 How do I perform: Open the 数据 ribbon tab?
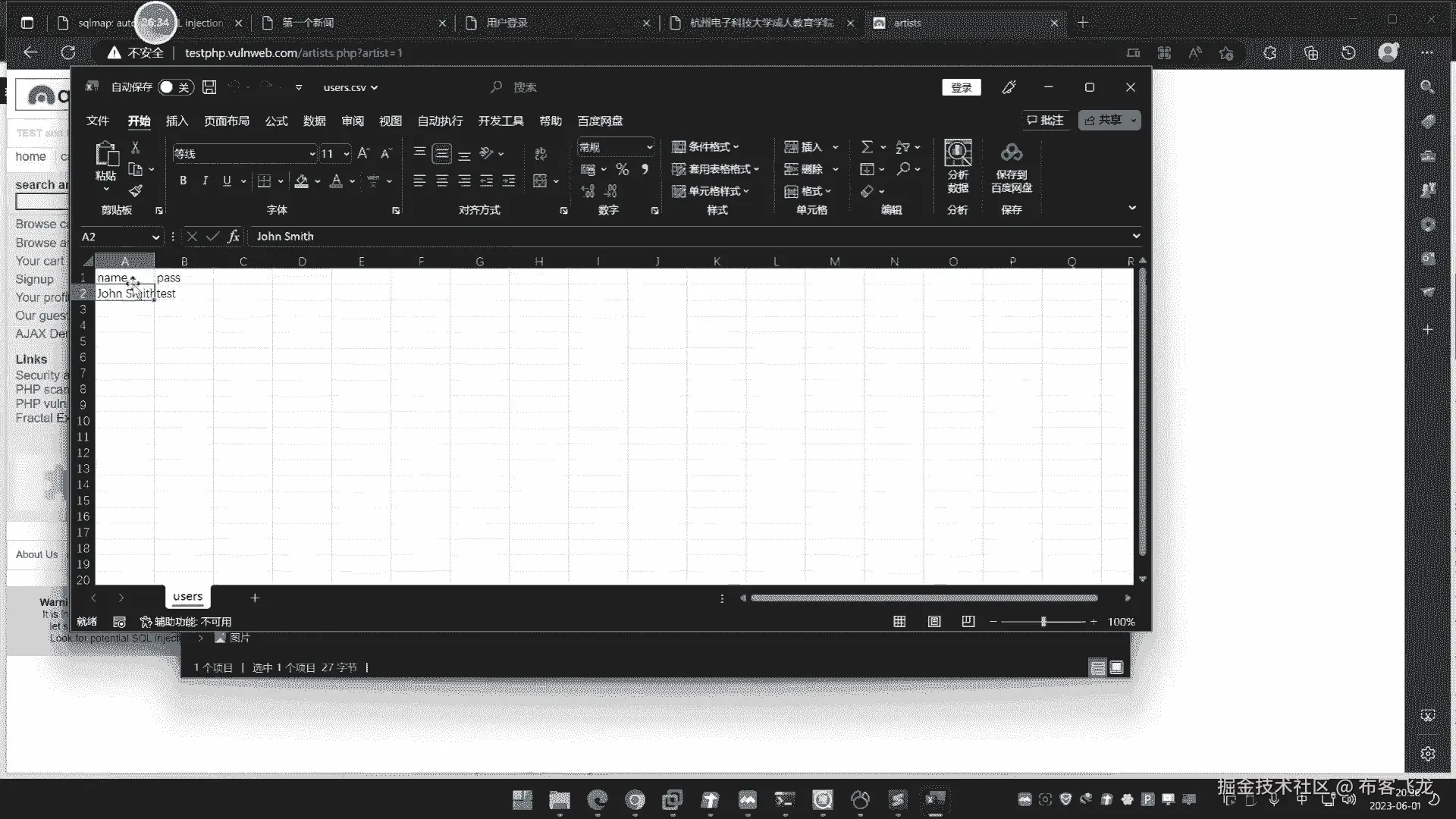click(x=314, y=121)
